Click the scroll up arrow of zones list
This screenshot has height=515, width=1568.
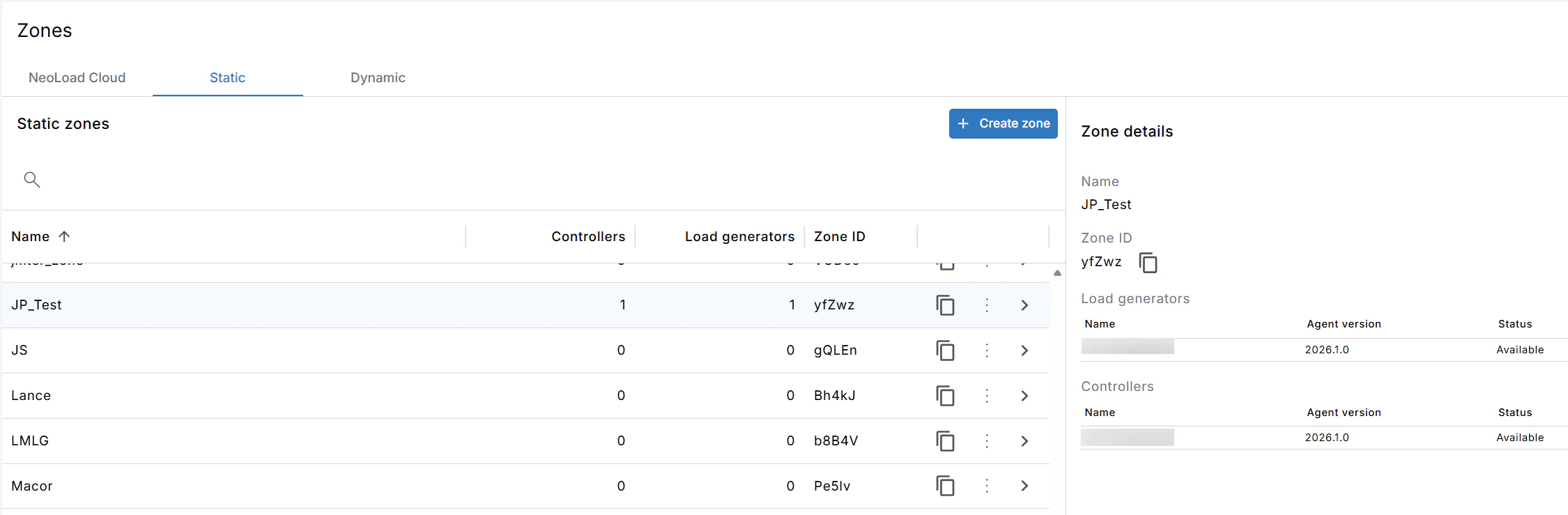pos(1057,273)
